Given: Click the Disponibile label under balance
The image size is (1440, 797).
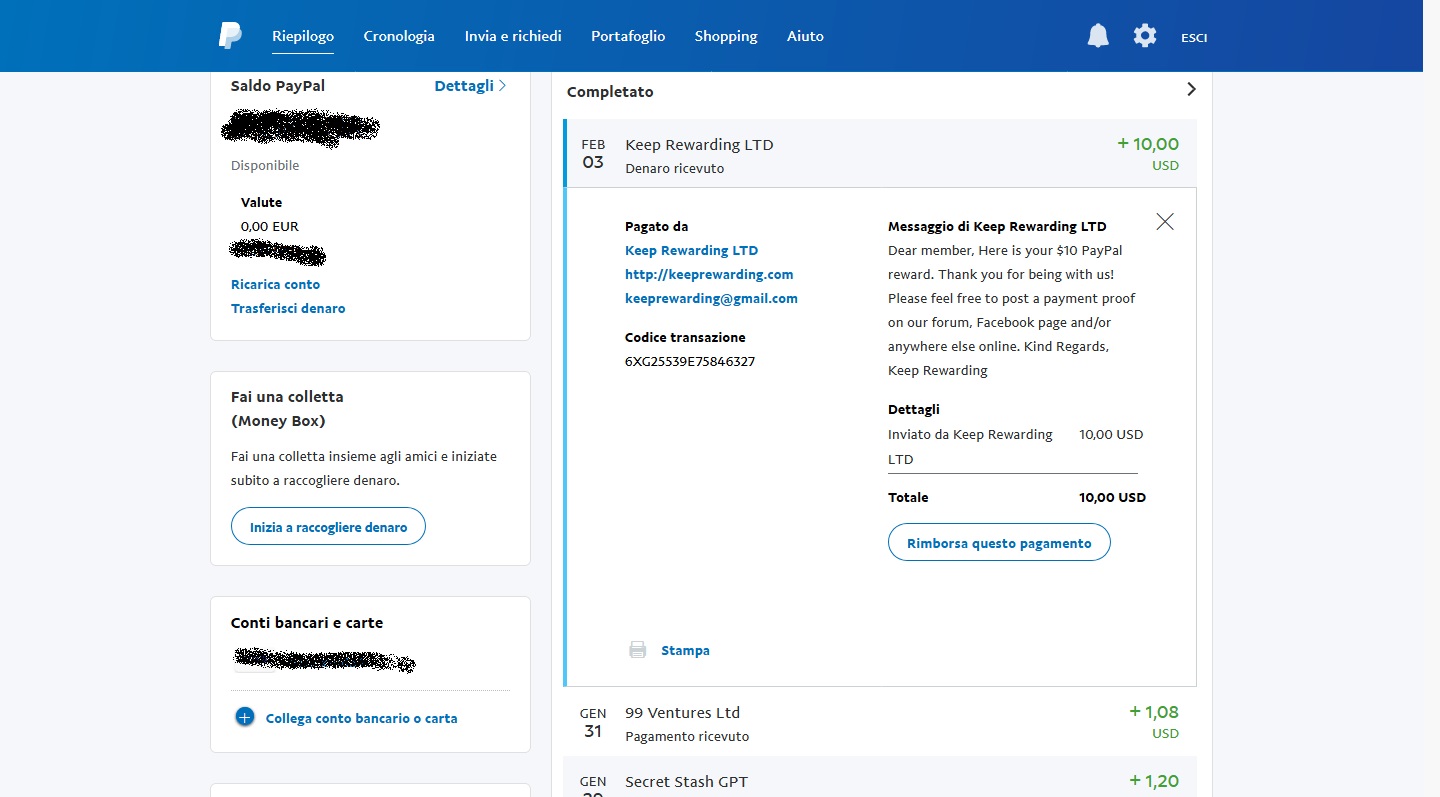Looking at the screenshot, I should click(x=265, y=165).
